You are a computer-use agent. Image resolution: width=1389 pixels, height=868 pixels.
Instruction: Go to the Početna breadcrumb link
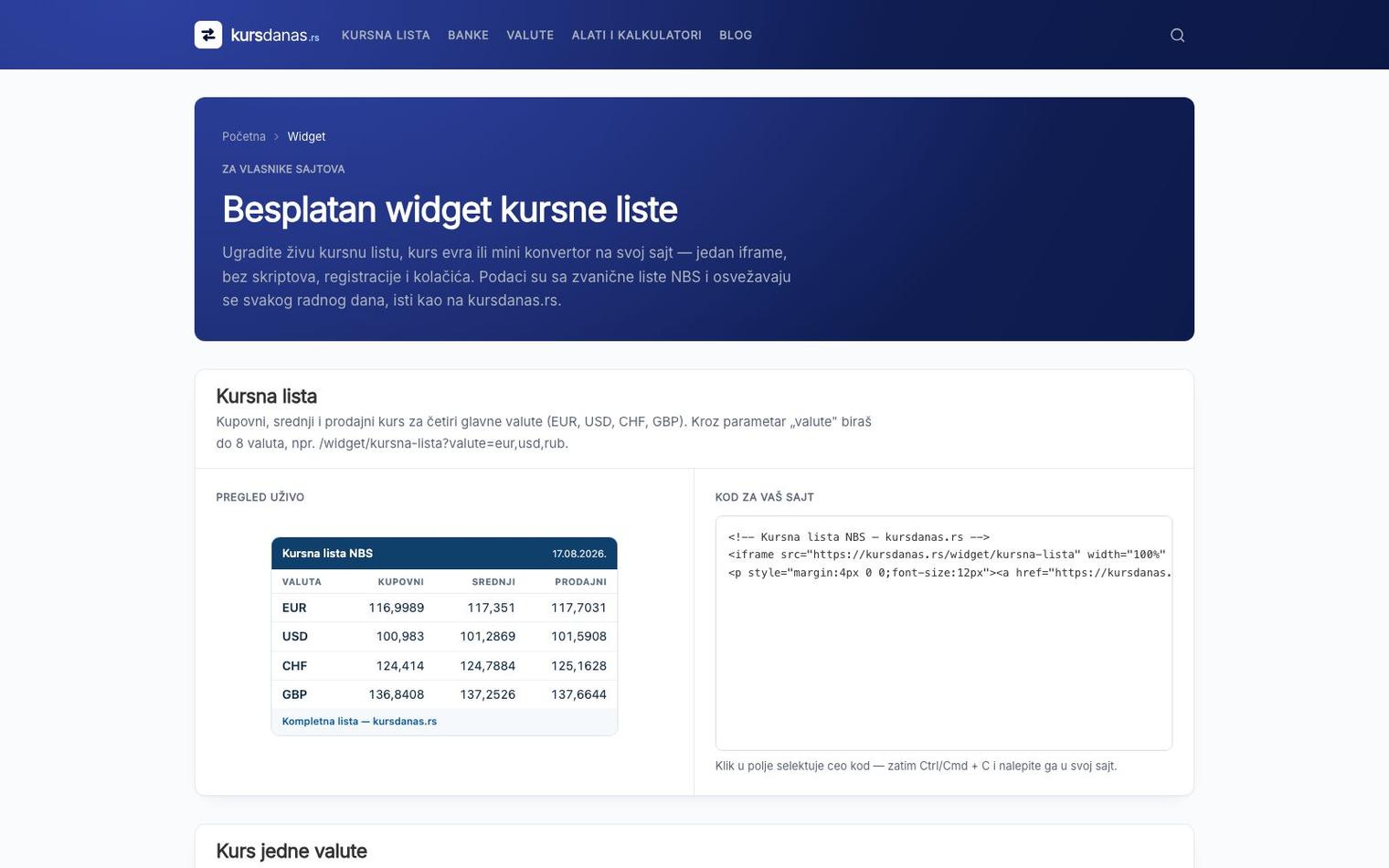click(244, 137)
